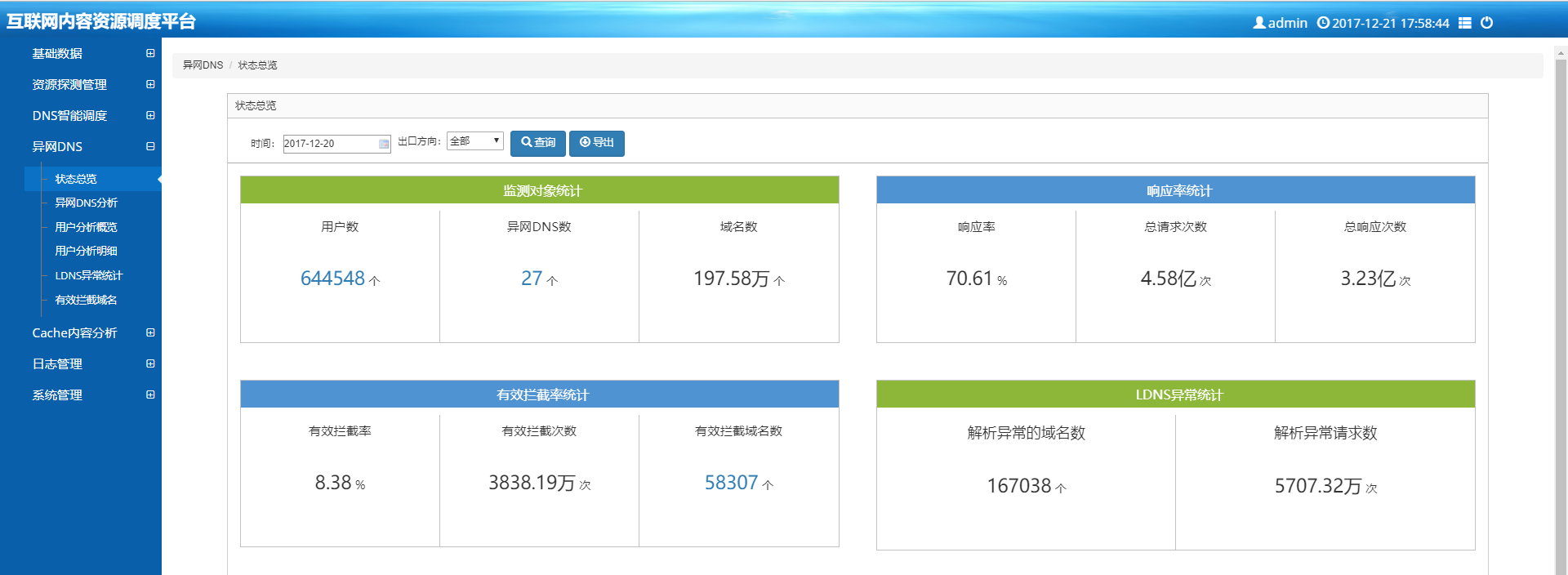Click the admin user icon

[x=1259, y=23]
